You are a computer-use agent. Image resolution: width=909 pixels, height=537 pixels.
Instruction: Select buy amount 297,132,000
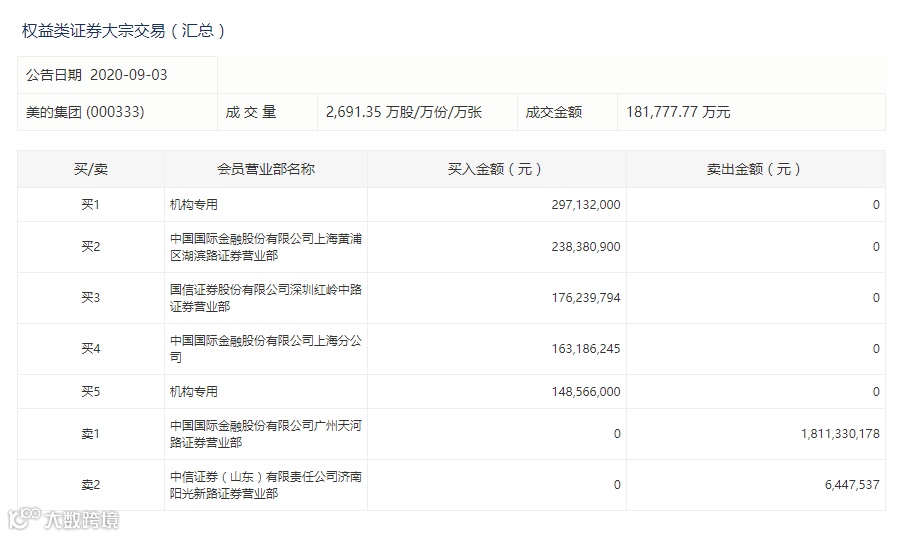pos(586,205)
